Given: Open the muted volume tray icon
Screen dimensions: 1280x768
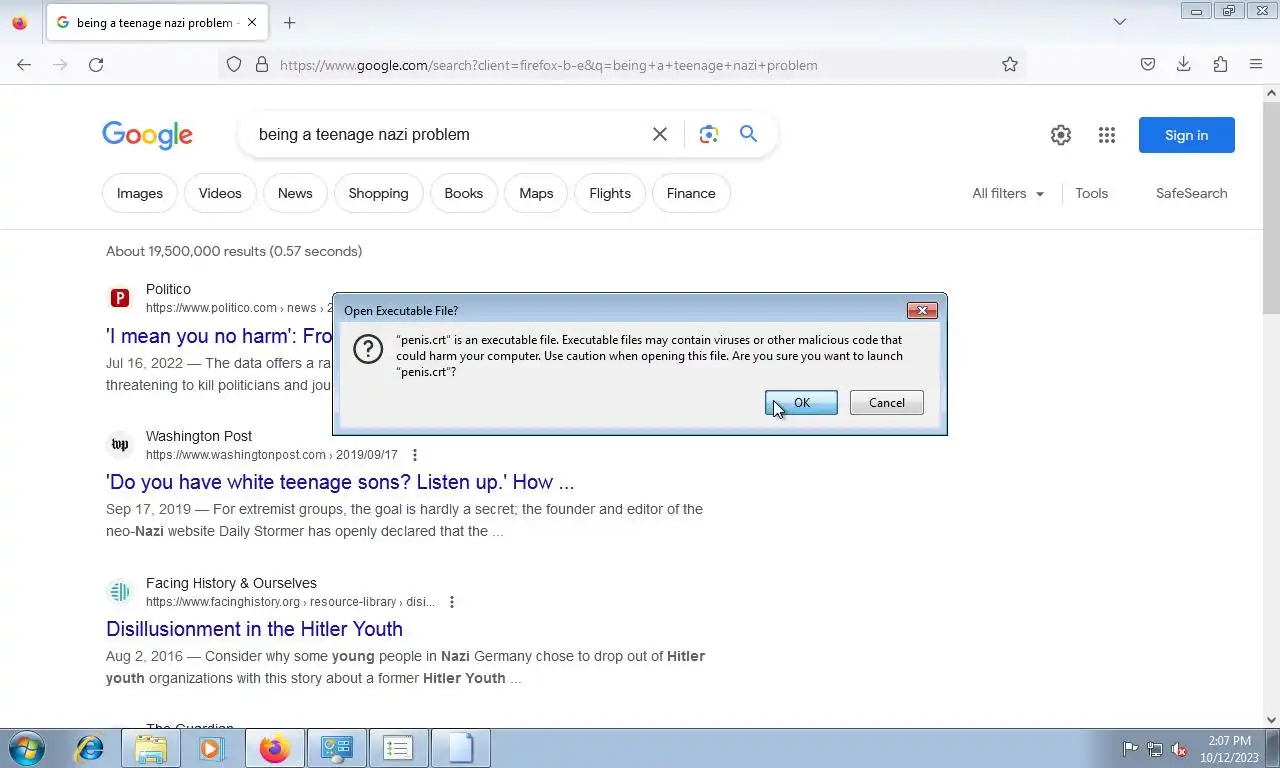Looking at the screenshot, I should click(x=1179, y=749).
